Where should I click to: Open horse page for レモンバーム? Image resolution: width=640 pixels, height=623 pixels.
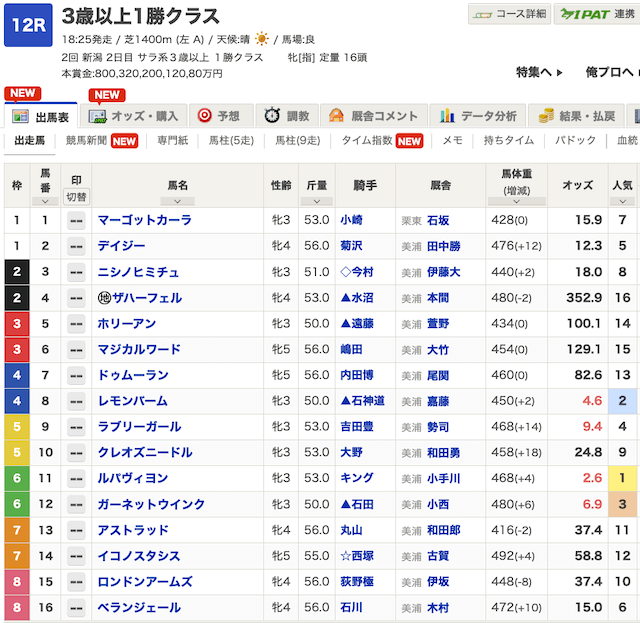132,401
